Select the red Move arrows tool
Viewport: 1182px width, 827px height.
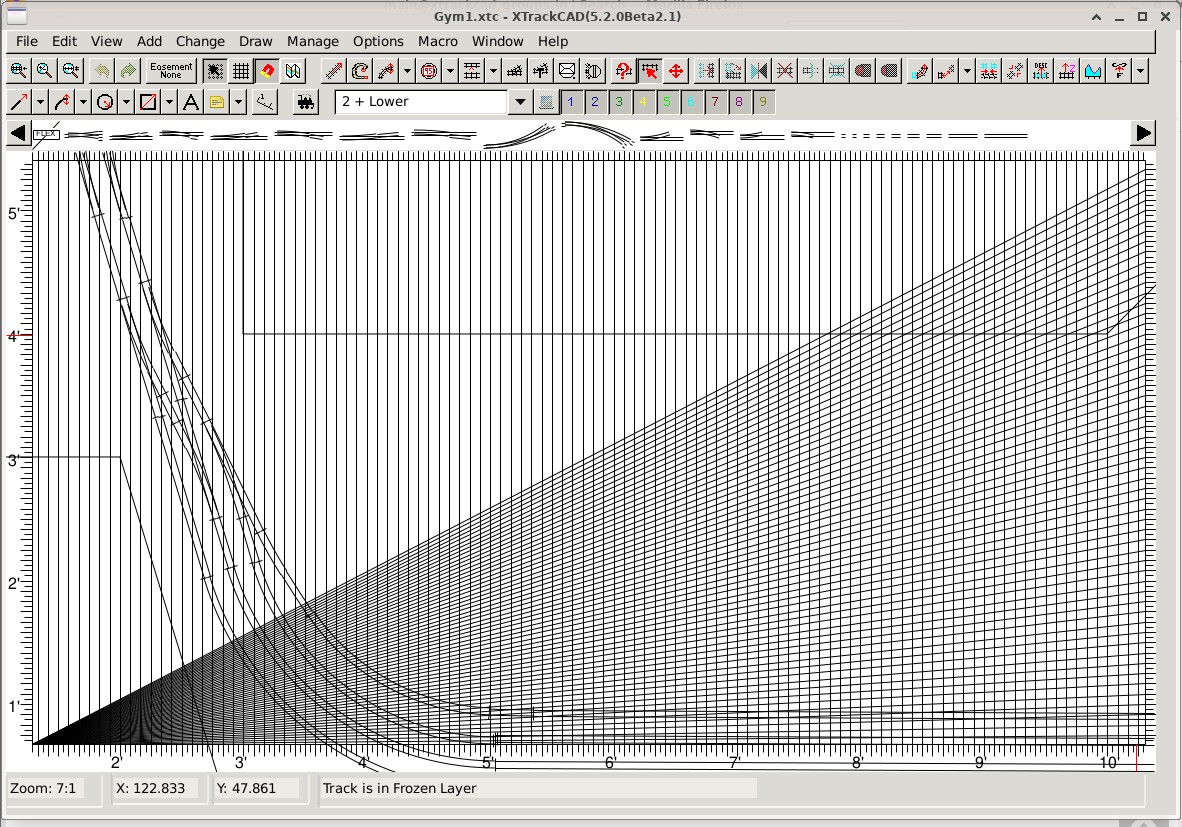pos(676,71)
